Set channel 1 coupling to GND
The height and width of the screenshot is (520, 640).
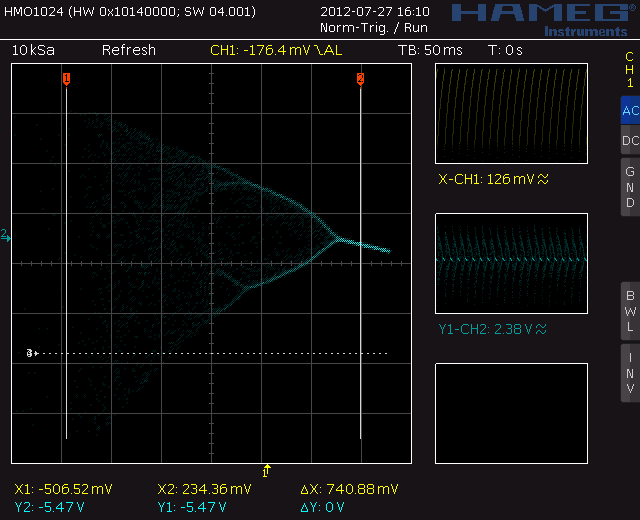click(630, 187)
